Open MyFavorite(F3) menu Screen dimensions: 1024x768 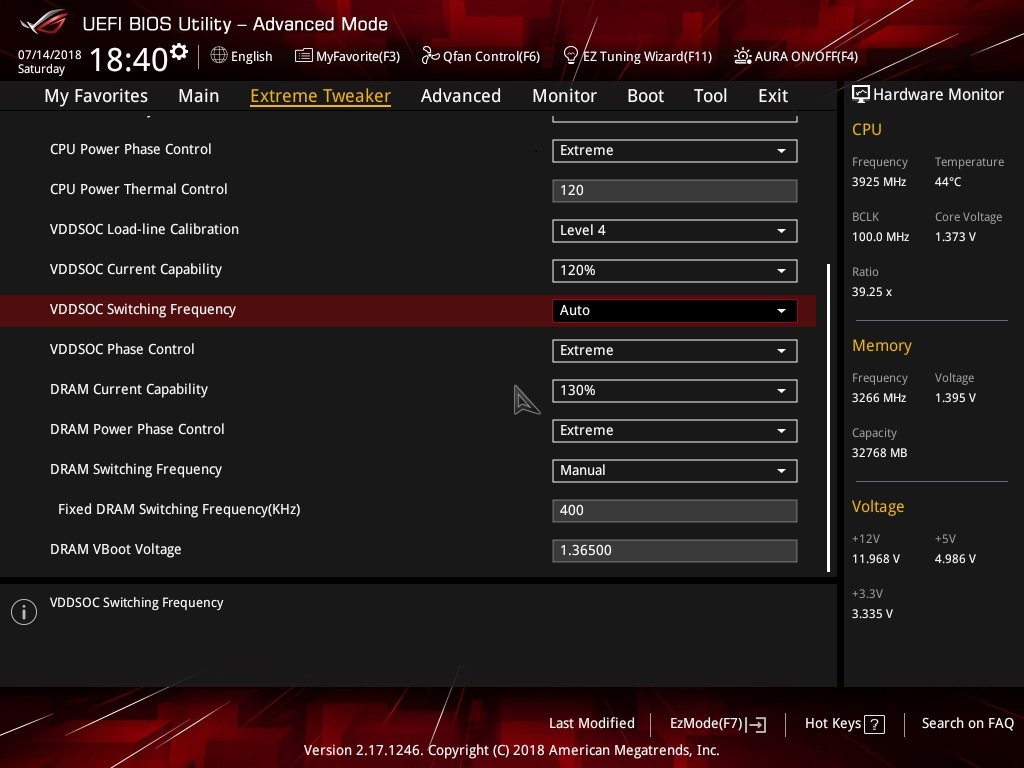point(347,56)
